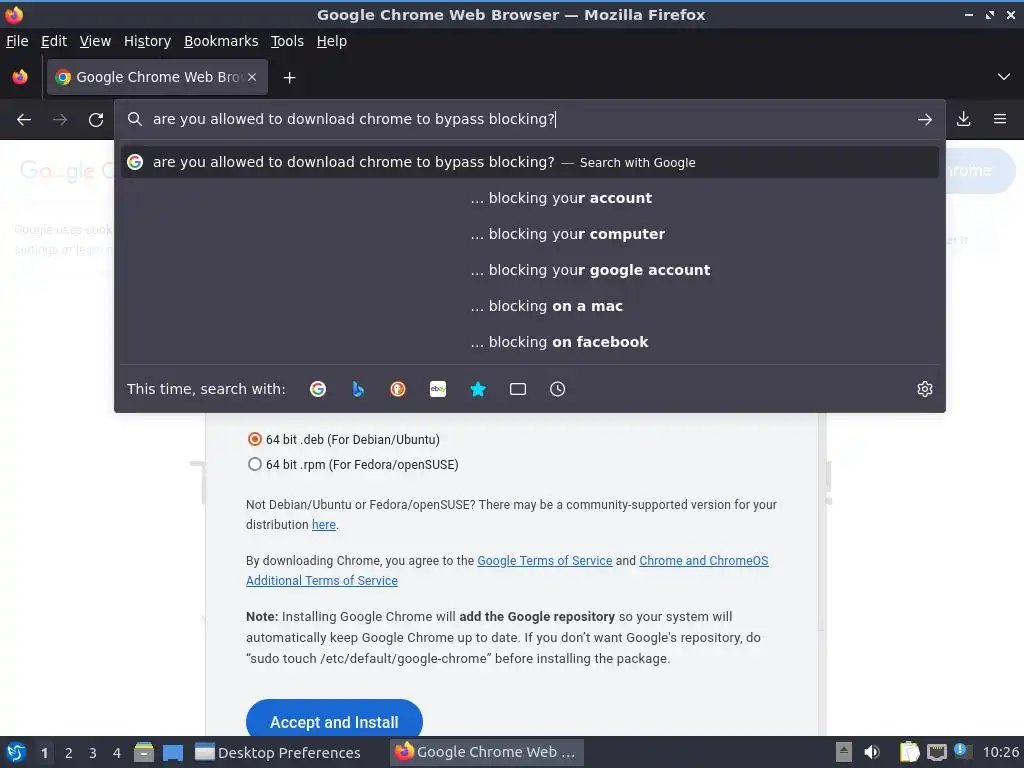Image resolution: width=1024 pixels, height=768 pixels.
Task: Select suggestion 'blocking your account'
Action: tap(530, 198)
